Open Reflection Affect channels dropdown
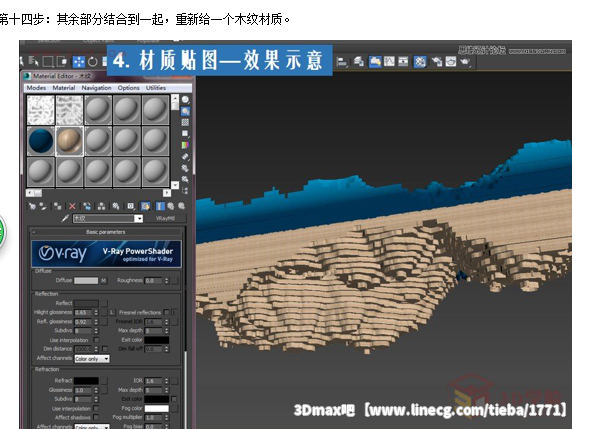This screenshot has height=429, width=606. 92,359
